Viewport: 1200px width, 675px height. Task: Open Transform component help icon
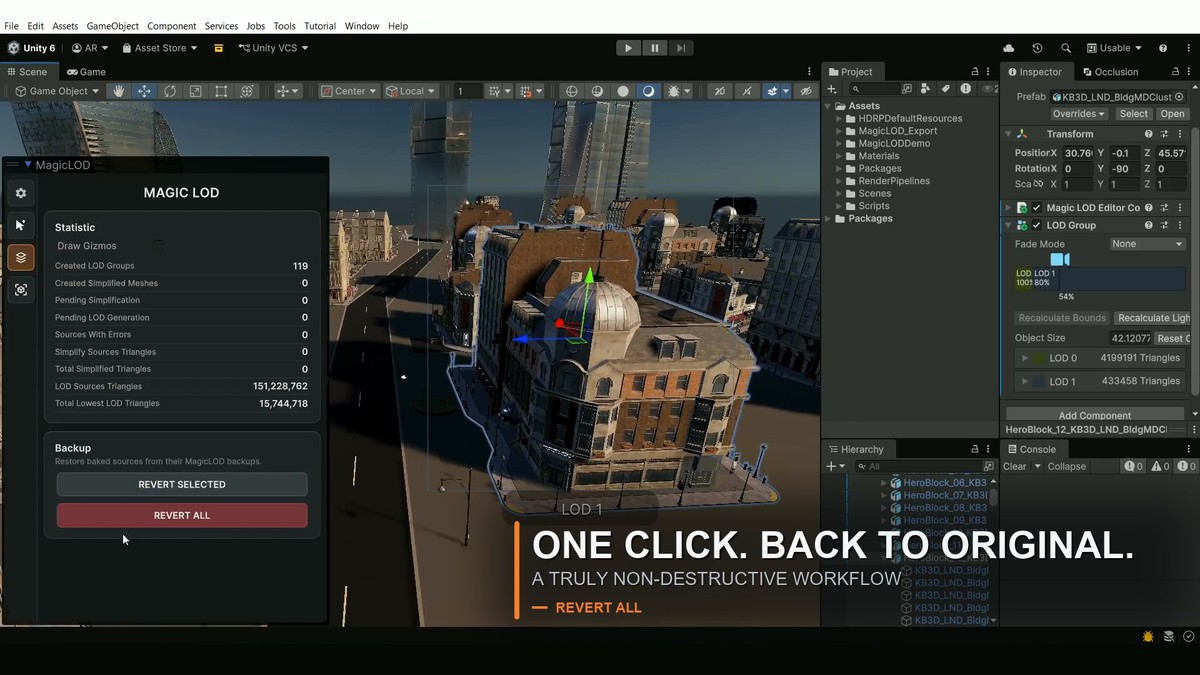coord(1148,134)
